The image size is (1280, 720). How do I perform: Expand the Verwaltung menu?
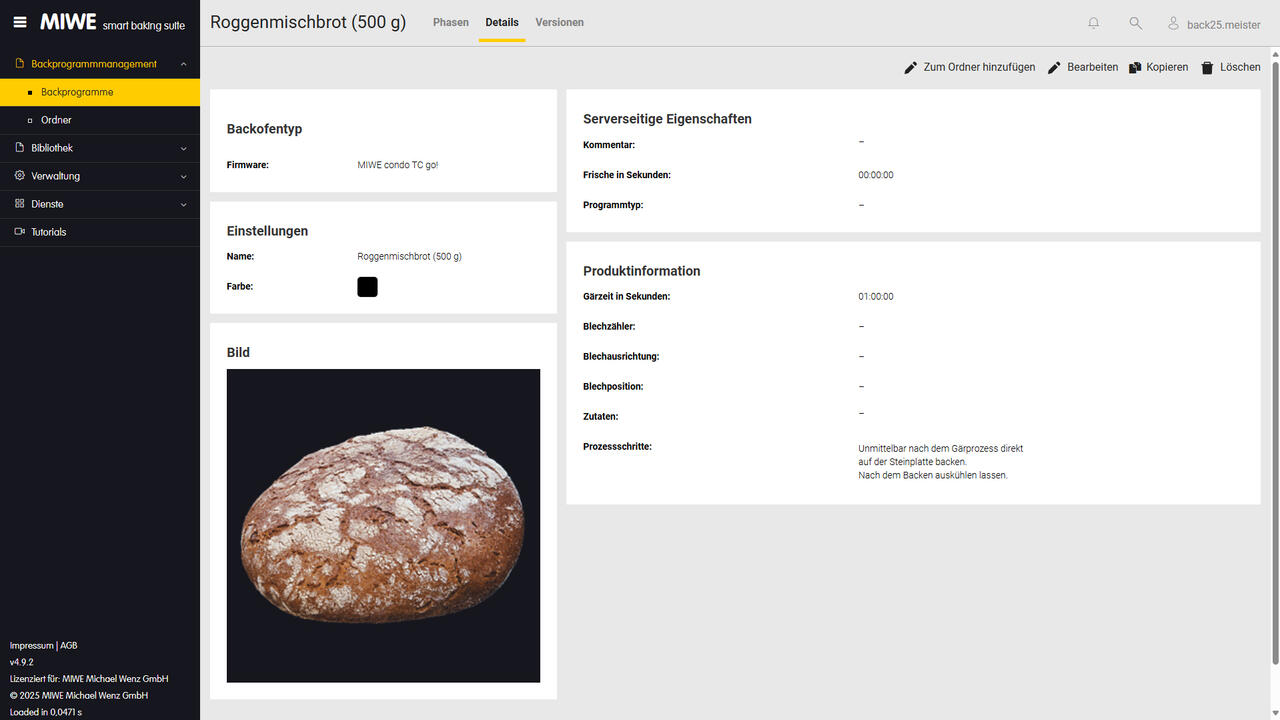click(183, 176)
